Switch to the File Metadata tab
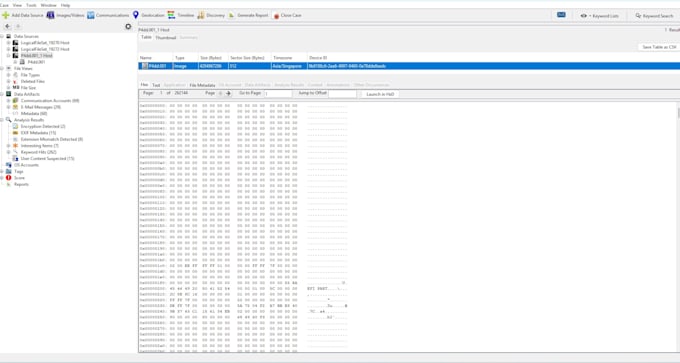Viewport: 680px width, 363px height. click(x=202, y=85)
